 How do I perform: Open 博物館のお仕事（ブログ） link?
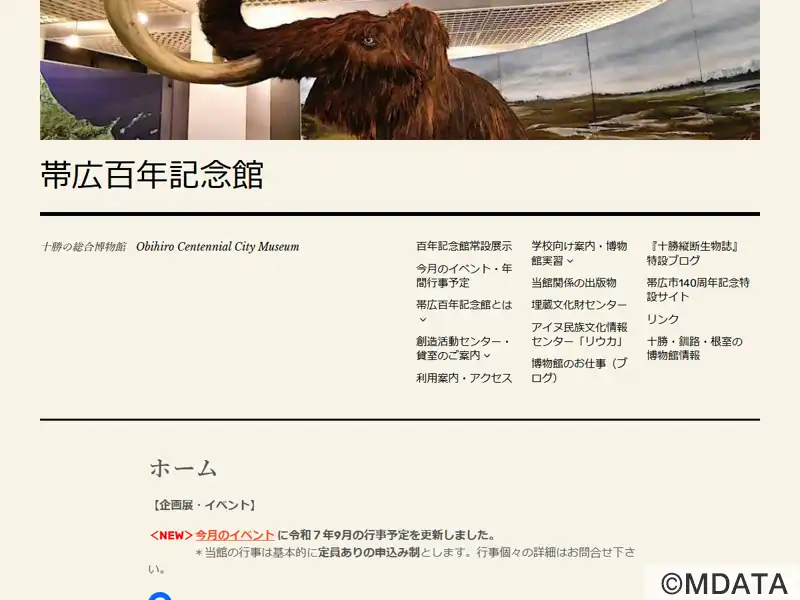579,370
